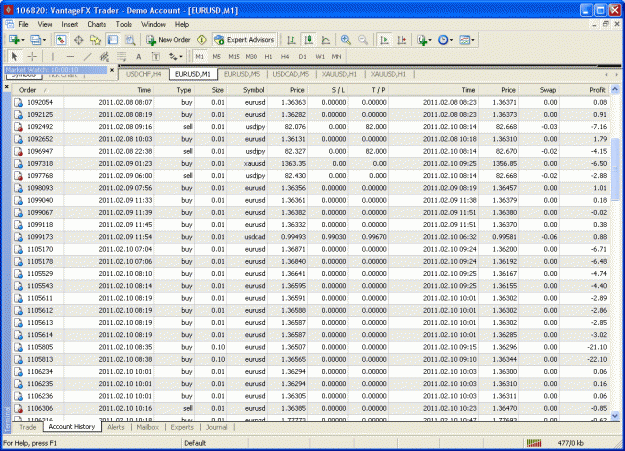Viewport: 625px width, 451px height.
Task: Expand the New Chart dropdown arrow
Action: [x=23, y=40]
